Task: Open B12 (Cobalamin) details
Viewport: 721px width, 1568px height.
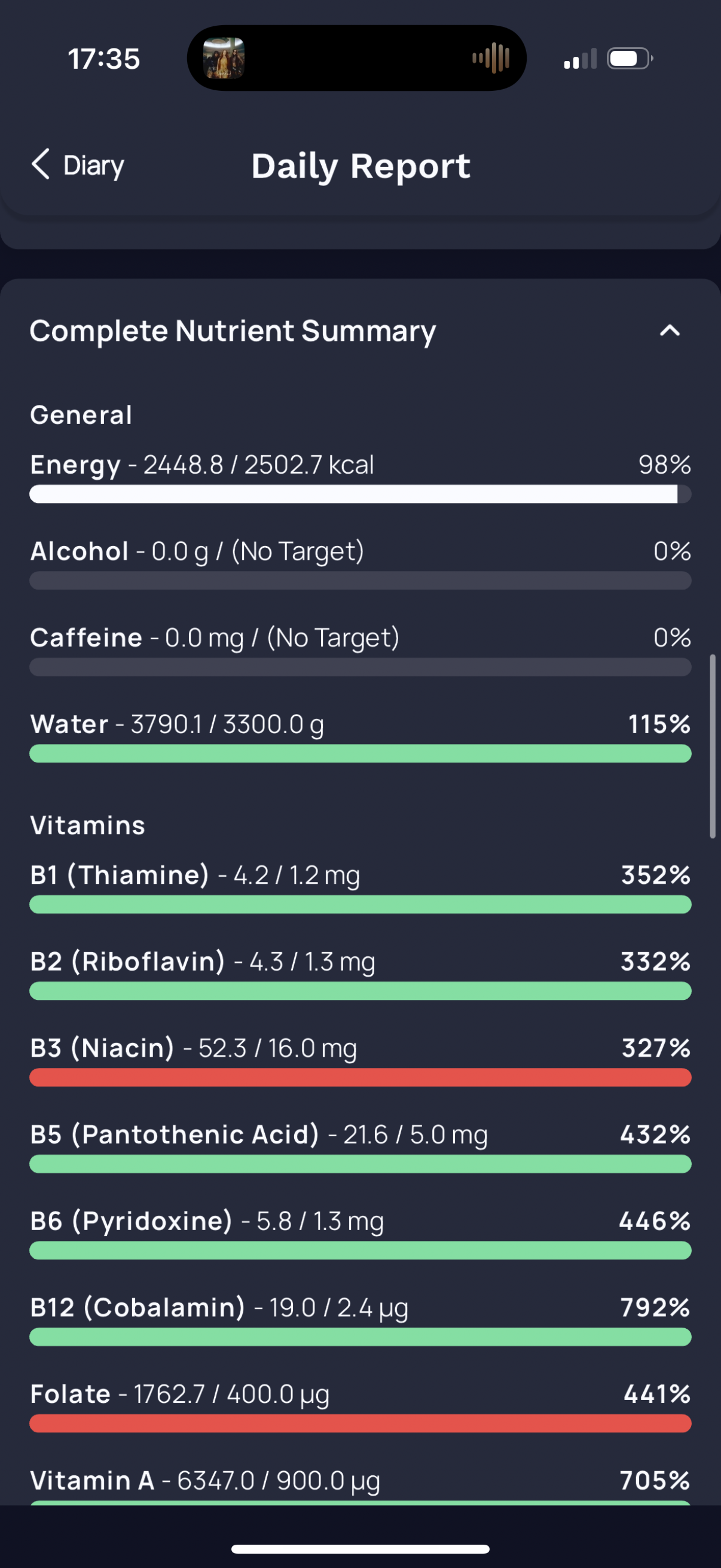Action: (360, 1320)
